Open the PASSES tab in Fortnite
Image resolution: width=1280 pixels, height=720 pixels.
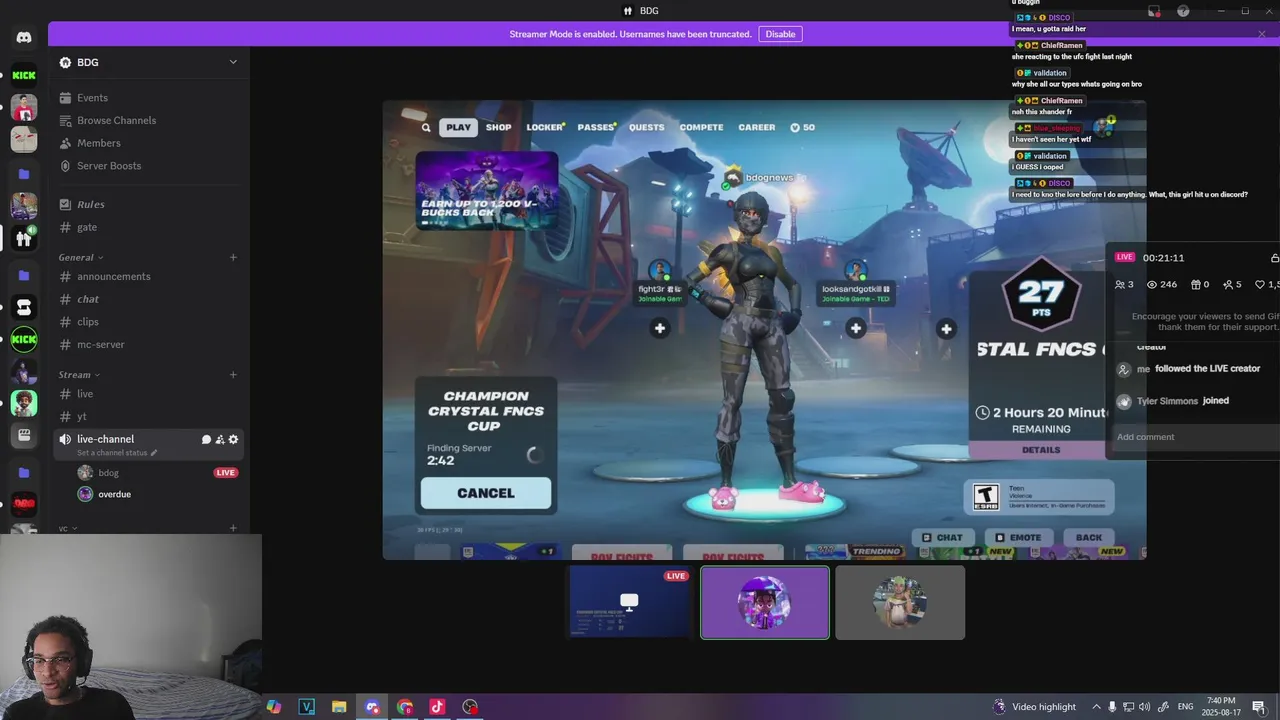tap(596, 127)
